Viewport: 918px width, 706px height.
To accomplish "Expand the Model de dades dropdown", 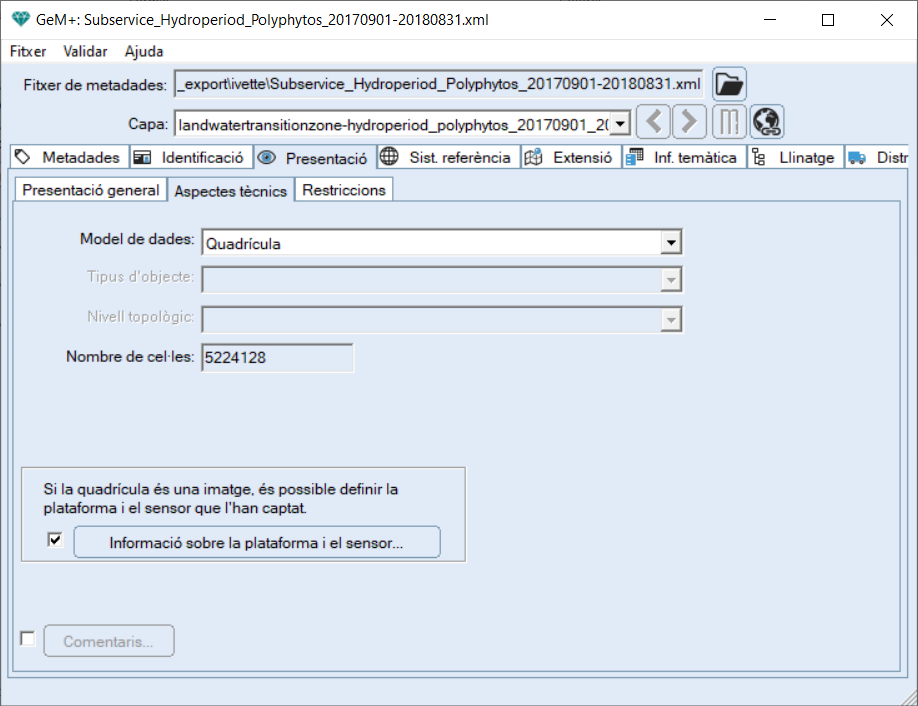I will coord(671,242).
